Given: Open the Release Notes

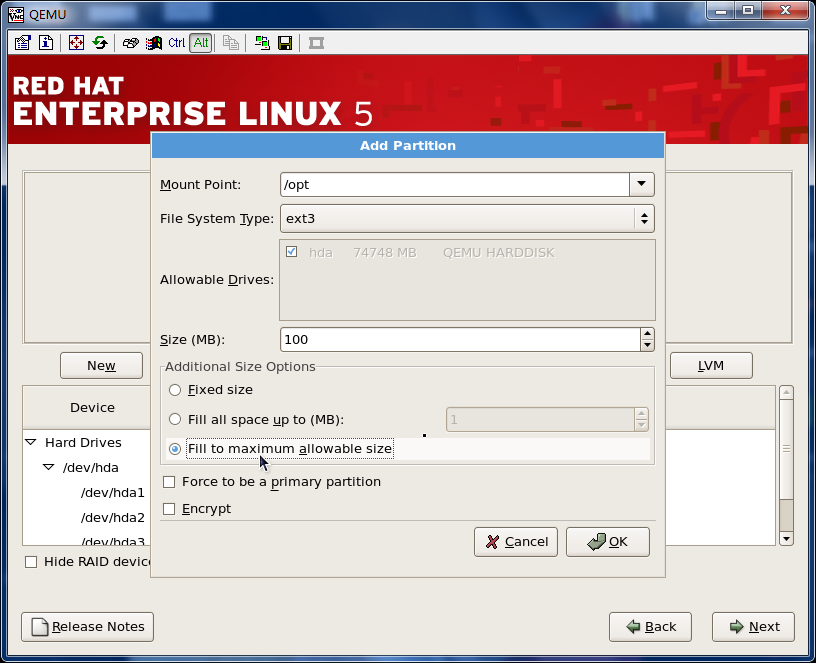Looking at the screenshot, I should (x=87, y=627).
